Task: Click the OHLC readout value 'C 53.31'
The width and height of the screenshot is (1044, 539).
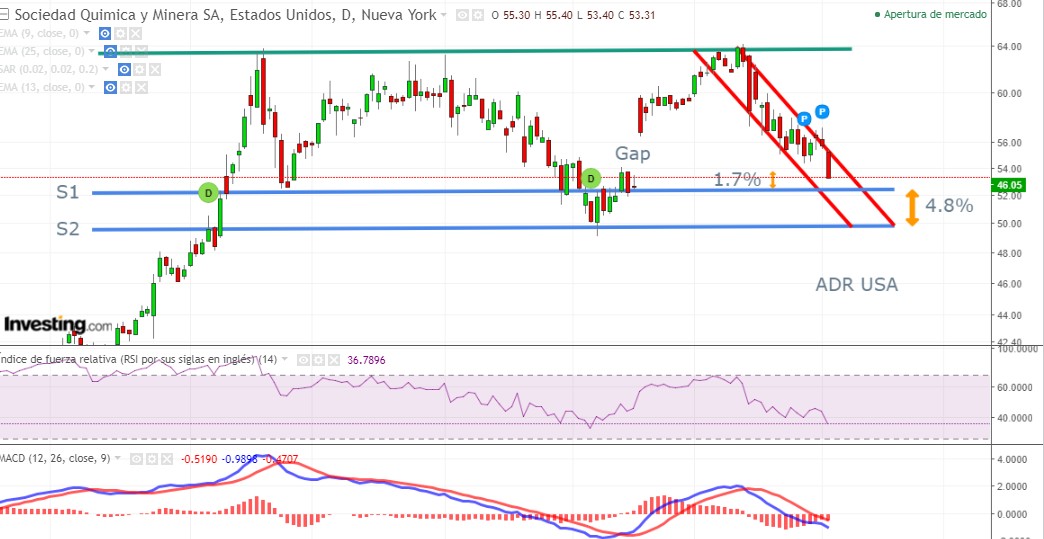Action: tap(637, 15)
